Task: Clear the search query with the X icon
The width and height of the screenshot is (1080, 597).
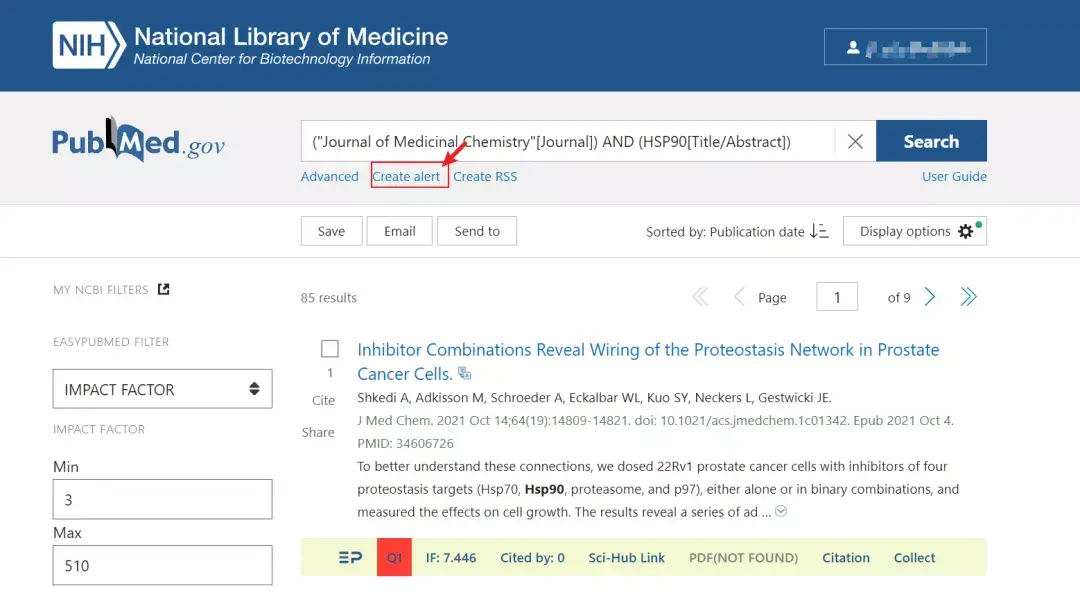Action: [x=854, y=141]
